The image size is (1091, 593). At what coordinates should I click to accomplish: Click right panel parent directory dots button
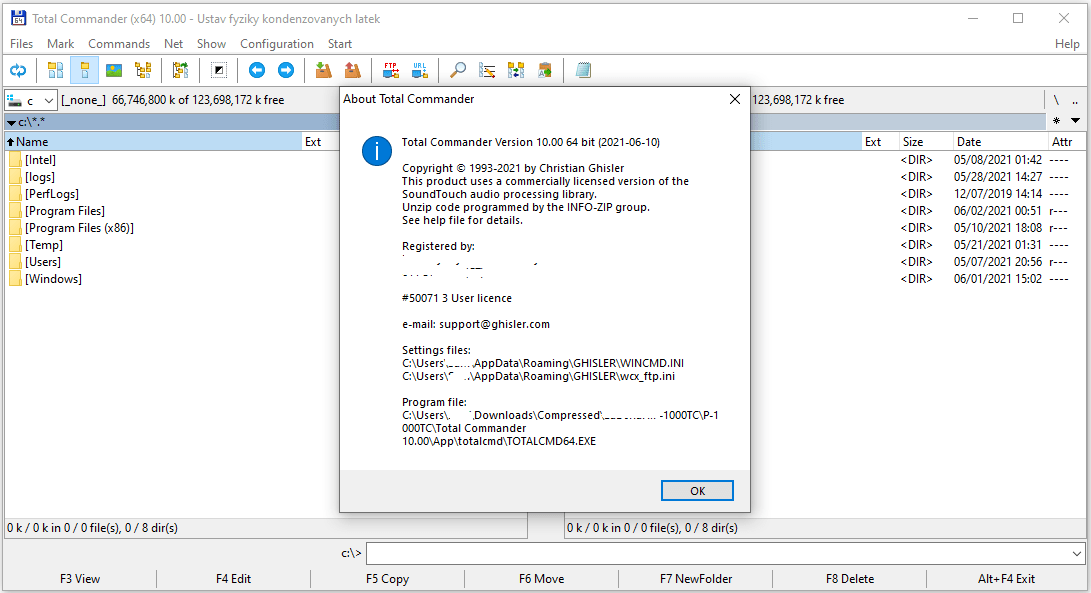pyautogui.click(x=1075, y=100)
